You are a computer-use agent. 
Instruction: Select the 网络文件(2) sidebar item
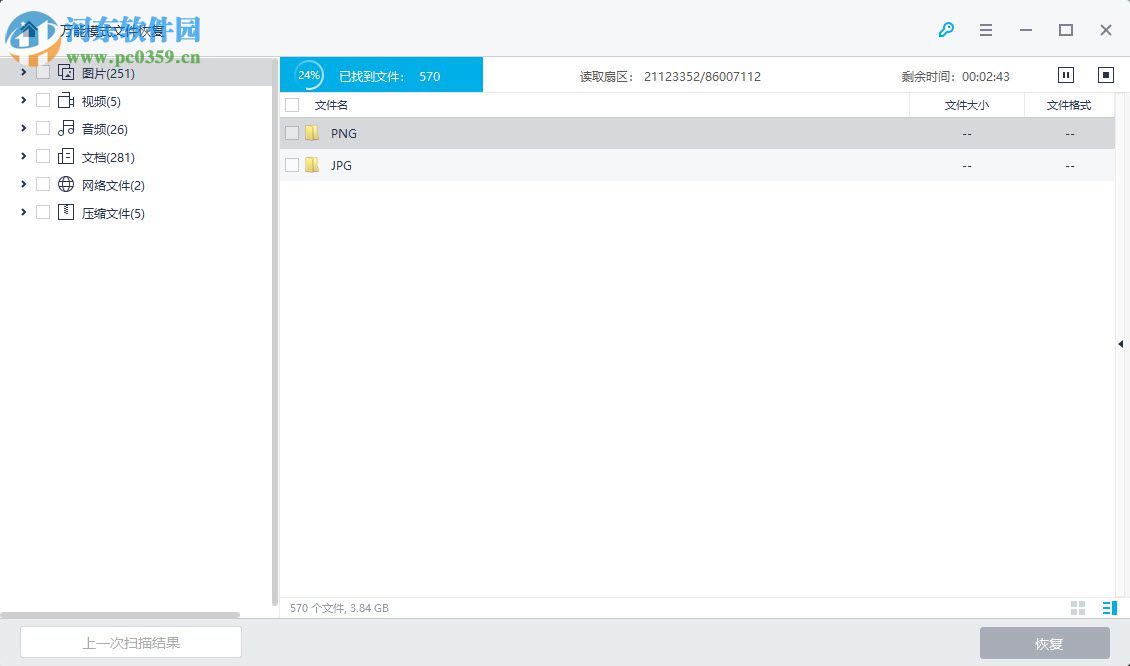pyautogui.click(x=114, y=184)
